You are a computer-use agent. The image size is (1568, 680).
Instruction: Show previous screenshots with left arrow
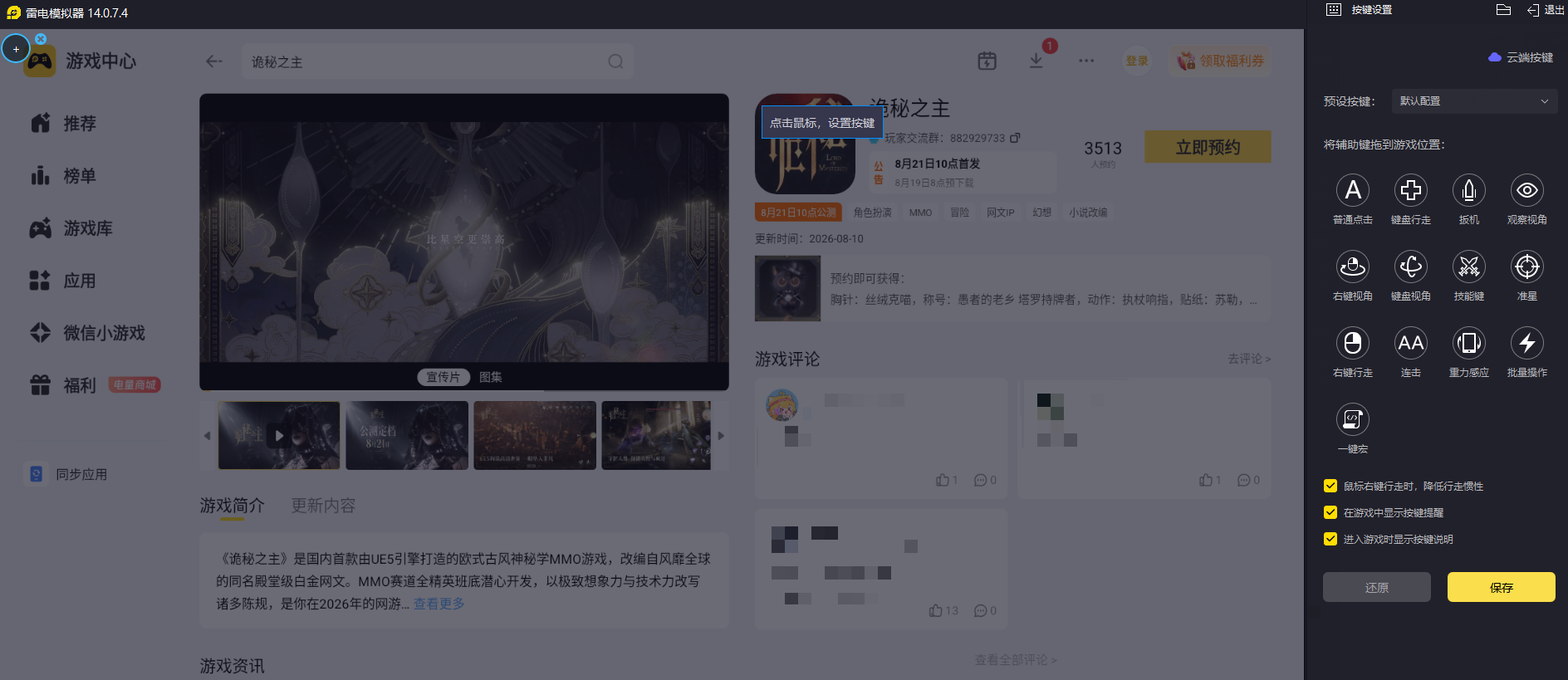tap(208, 436)
